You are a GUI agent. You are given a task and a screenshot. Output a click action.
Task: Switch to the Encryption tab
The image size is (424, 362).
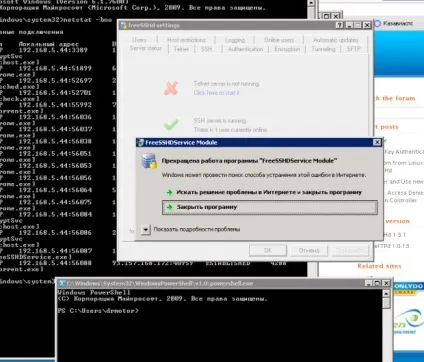pos(287,49)
